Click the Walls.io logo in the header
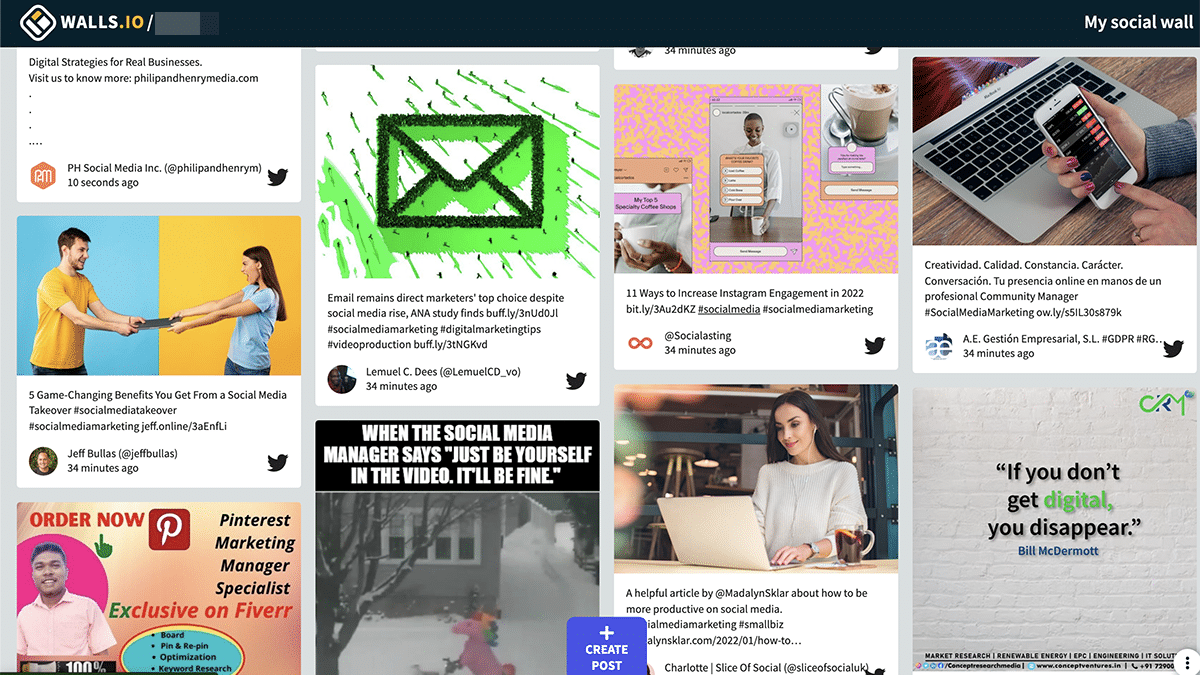The width and height of the screenshot is (1200, 675). point(82,22)
